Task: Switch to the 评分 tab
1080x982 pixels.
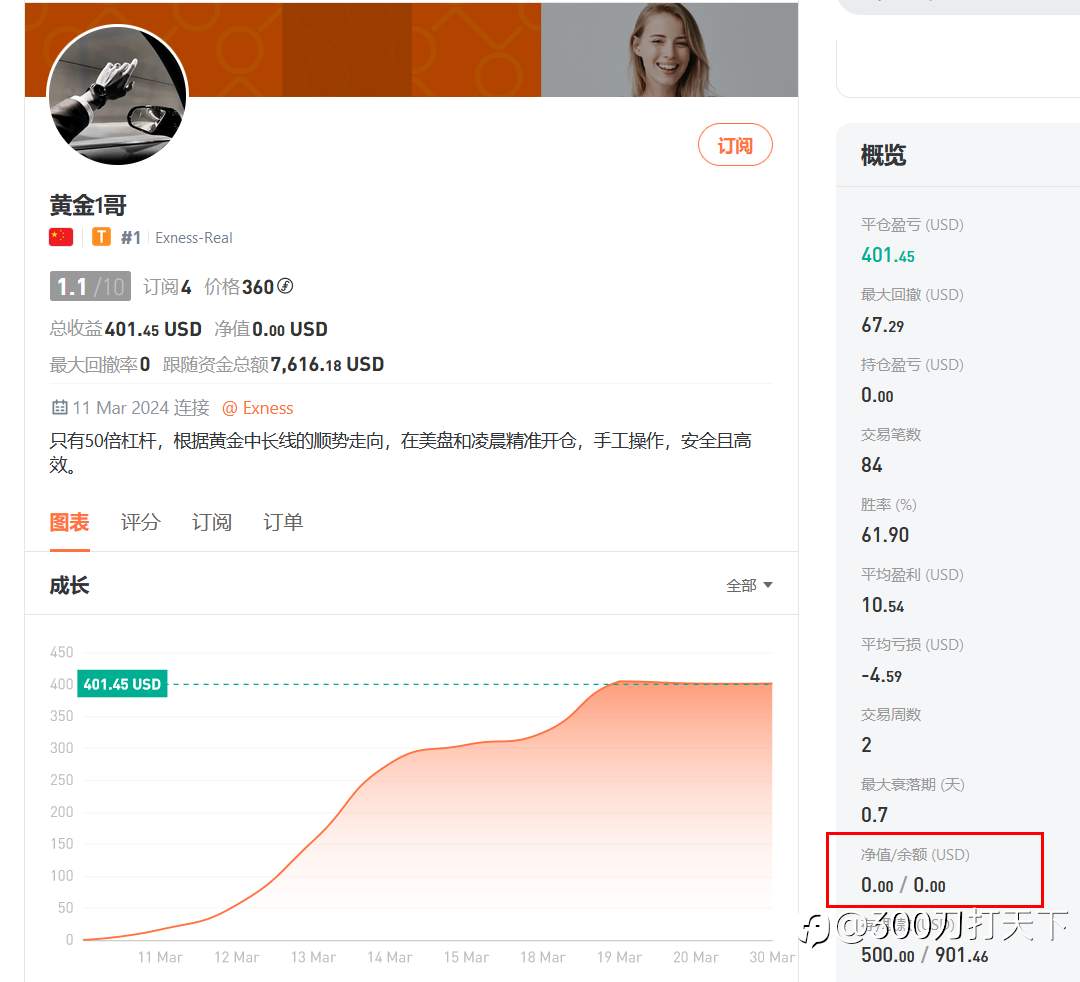Action: click(x=141, y=522)
